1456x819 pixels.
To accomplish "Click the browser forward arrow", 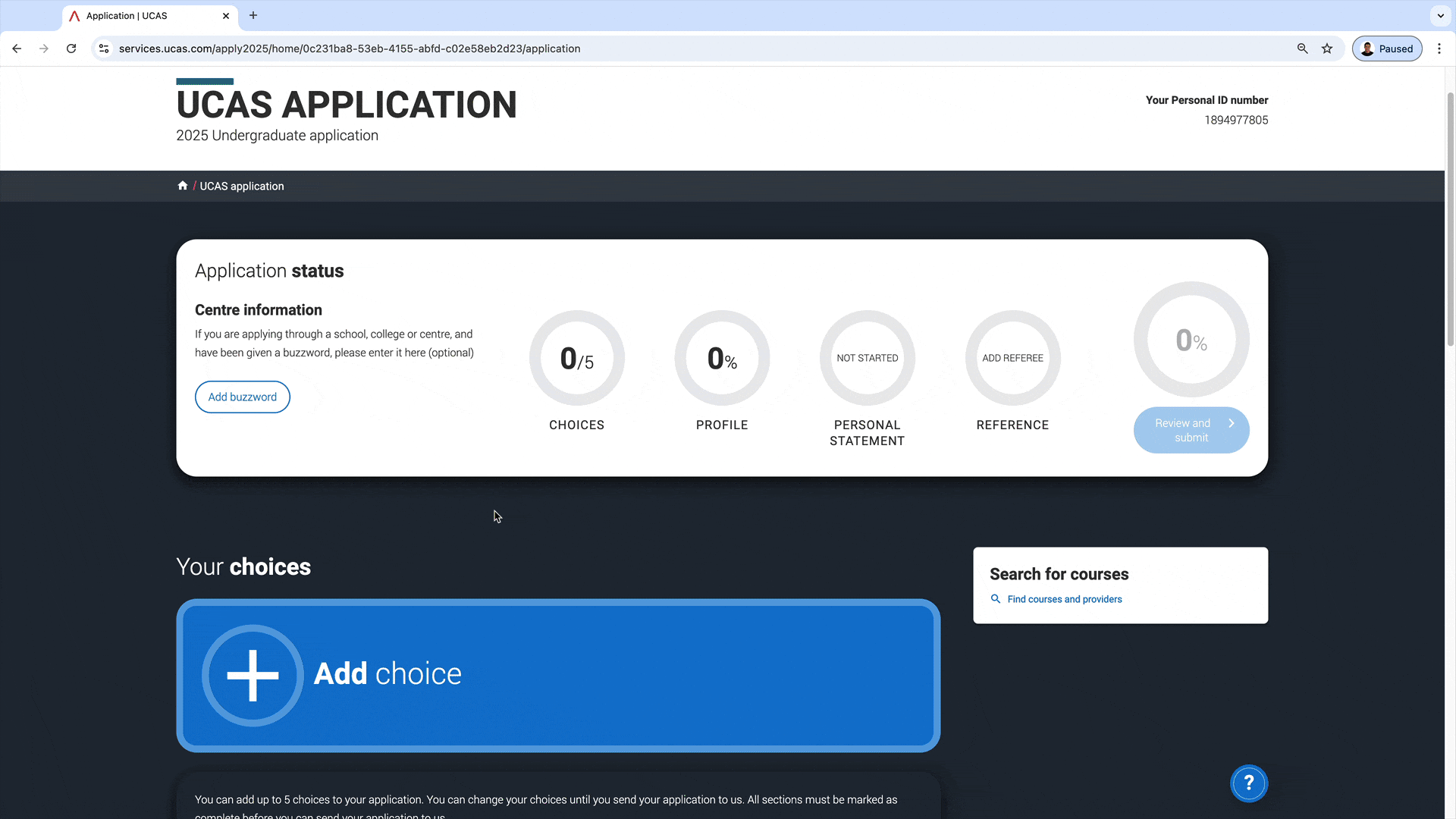I will [44, 49].
